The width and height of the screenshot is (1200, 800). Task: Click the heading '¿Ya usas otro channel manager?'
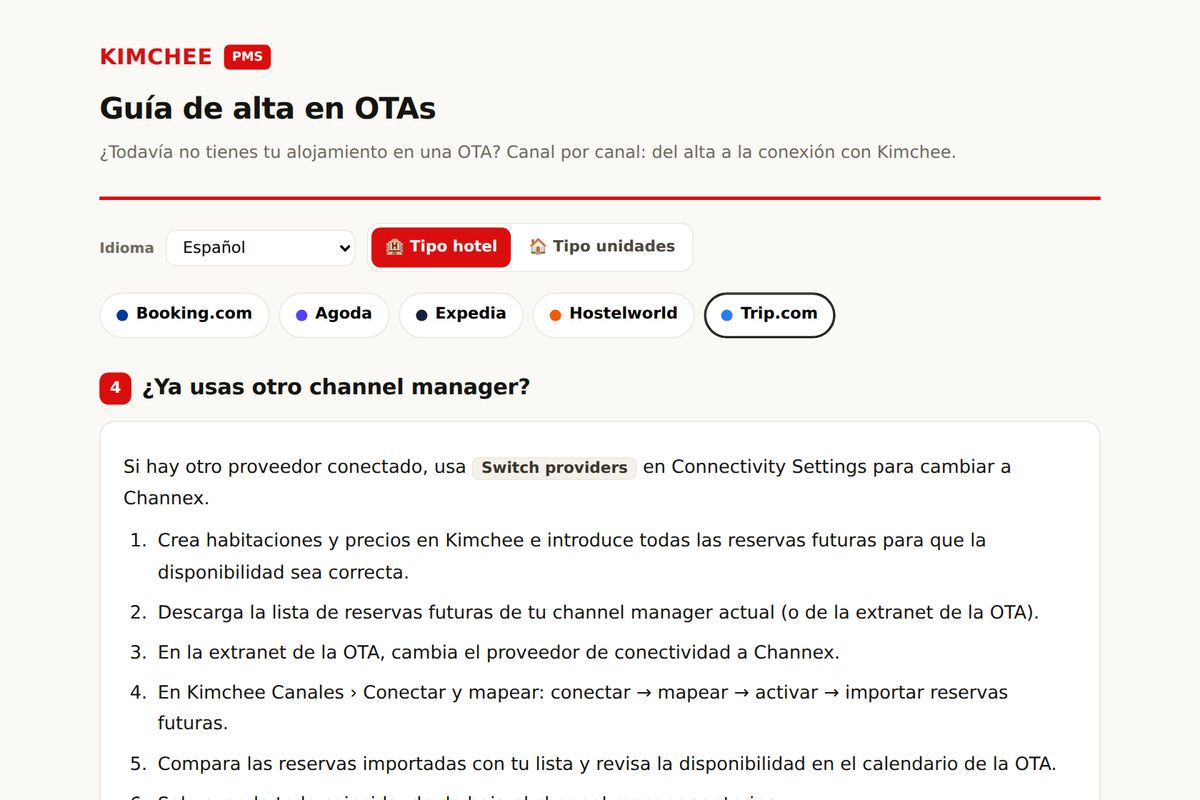pyautogui.click(x=336, y=387)
